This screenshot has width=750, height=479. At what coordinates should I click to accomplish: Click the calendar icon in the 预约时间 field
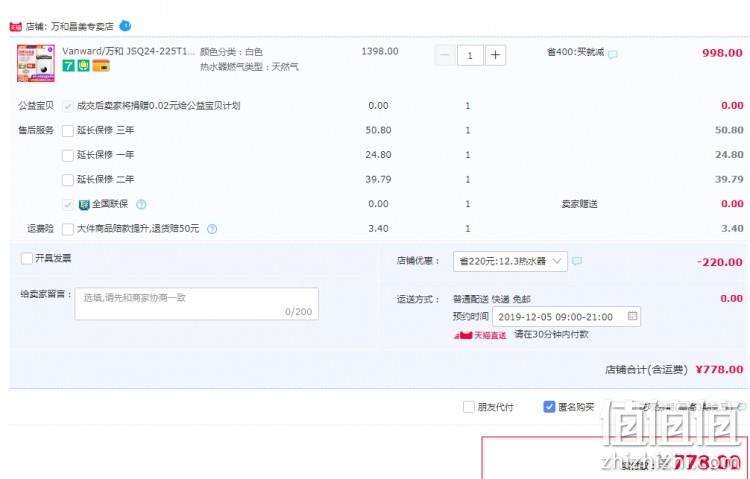tap(632, 316)
